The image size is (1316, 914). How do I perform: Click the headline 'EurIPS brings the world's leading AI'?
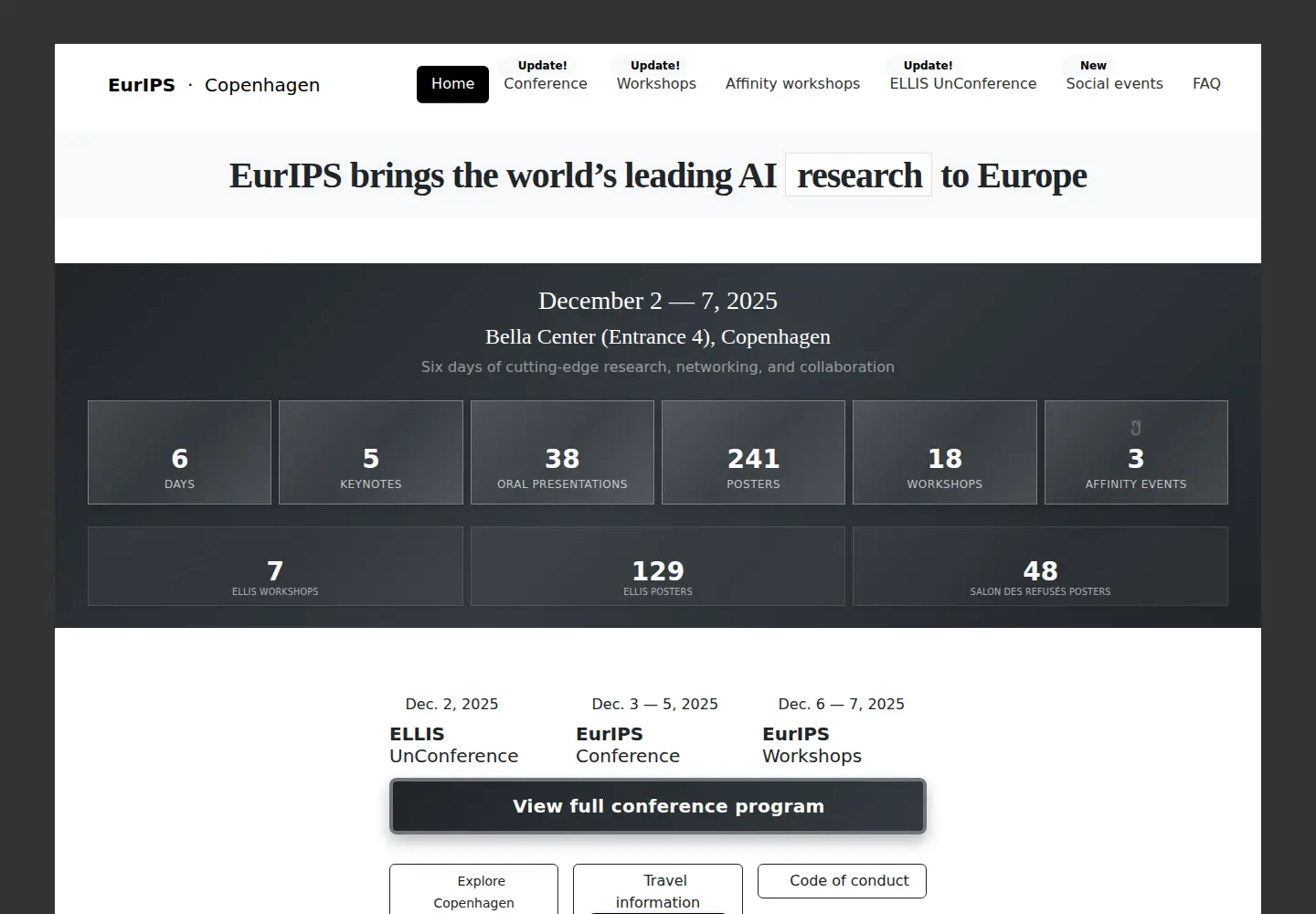click(x=503, y=175)
